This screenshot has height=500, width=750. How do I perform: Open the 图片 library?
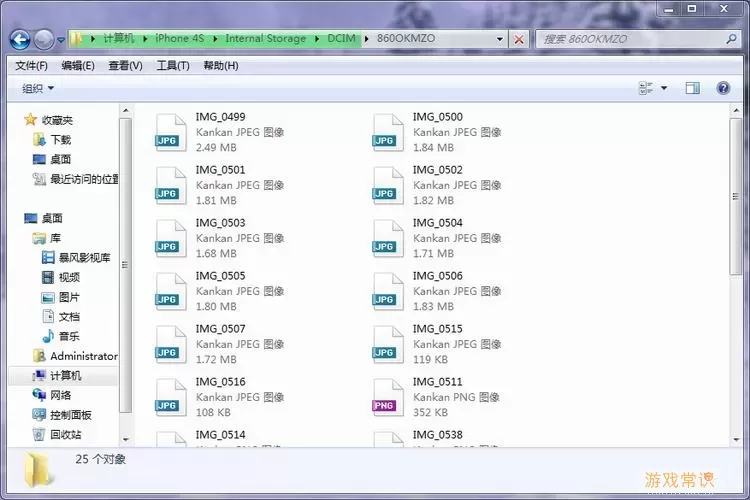tap(60, 298)
